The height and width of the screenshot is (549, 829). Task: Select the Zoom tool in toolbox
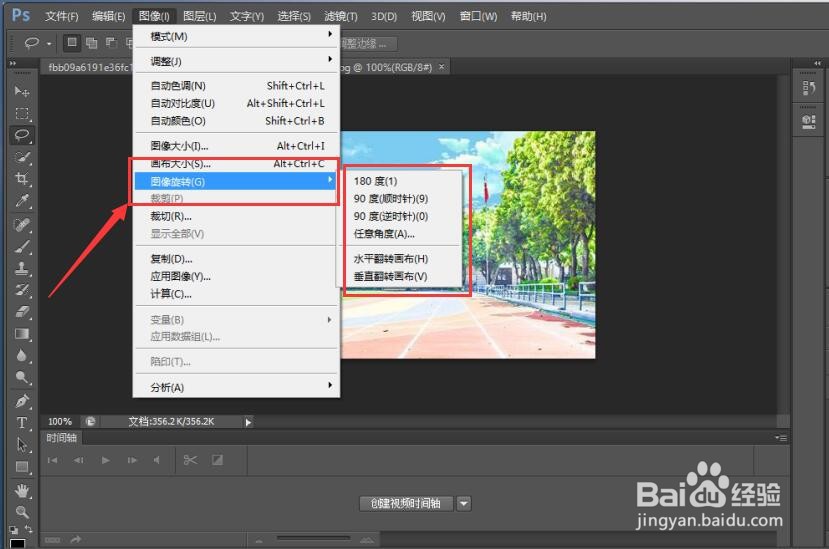tap(22, 512)
